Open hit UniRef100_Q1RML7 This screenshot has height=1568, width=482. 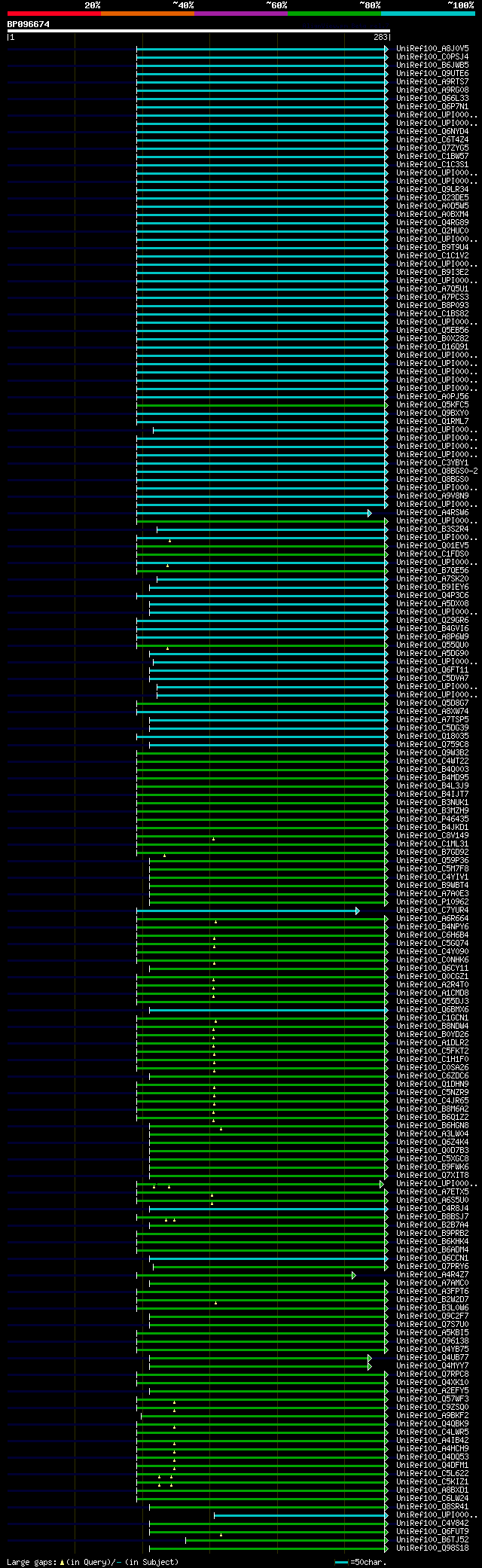coord(432,421)
